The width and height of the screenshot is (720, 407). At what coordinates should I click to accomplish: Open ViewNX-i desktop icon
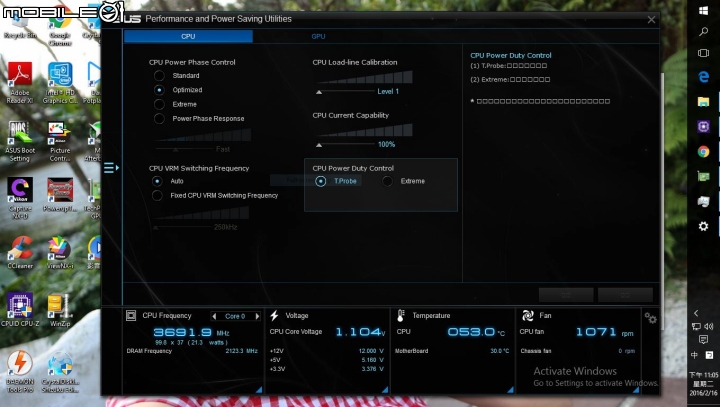60,252
